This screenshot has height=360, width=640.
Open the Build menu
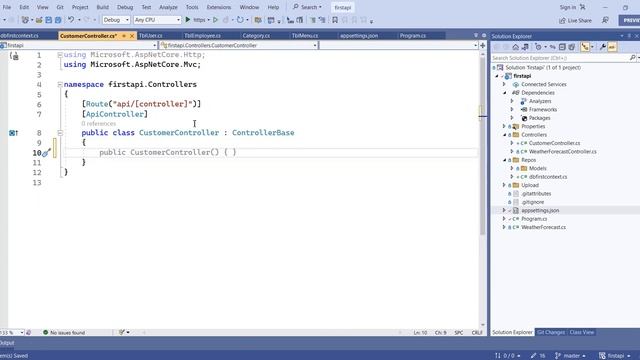tap(102, 7)
